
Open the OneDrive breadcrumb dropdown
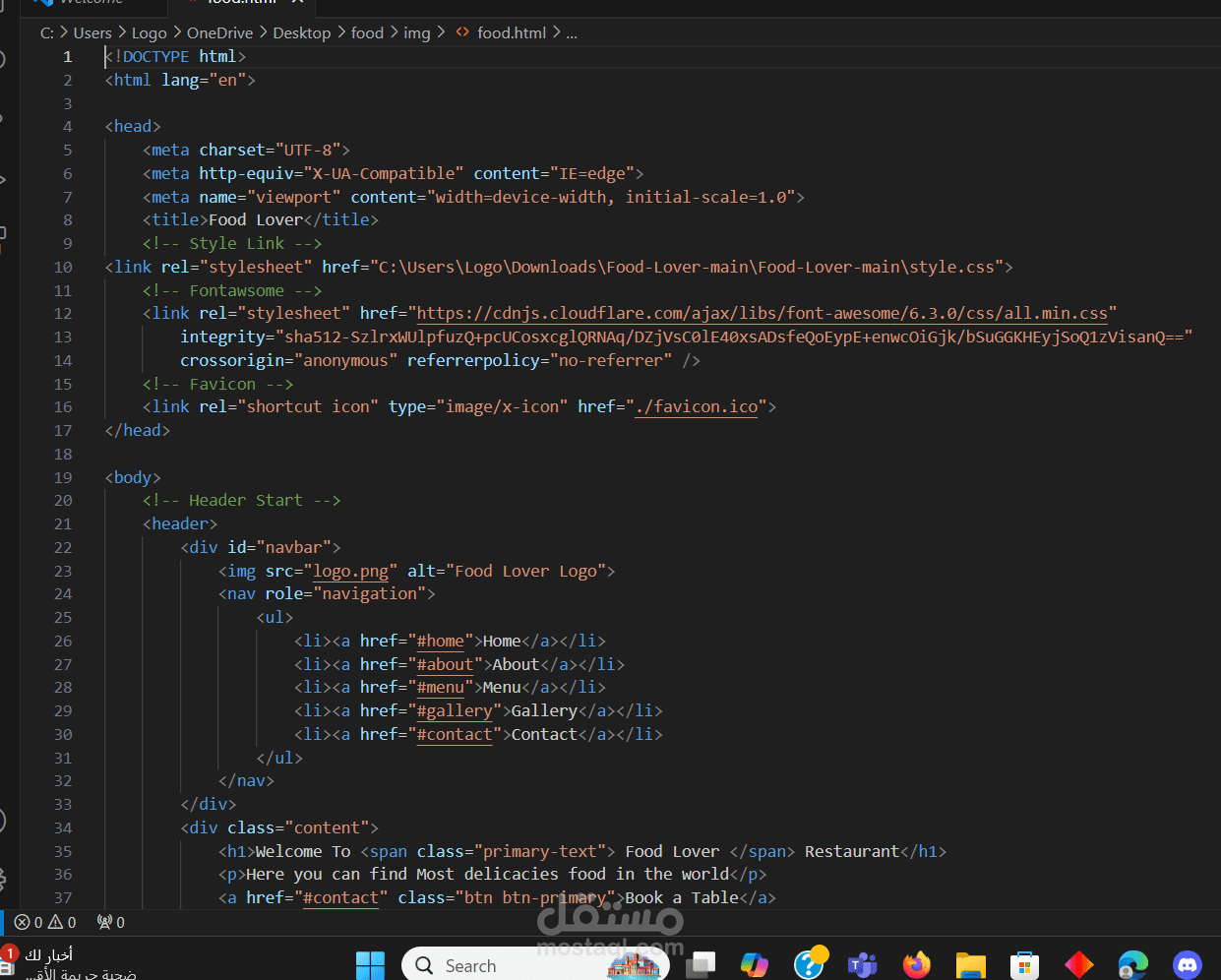click(220, 32)
